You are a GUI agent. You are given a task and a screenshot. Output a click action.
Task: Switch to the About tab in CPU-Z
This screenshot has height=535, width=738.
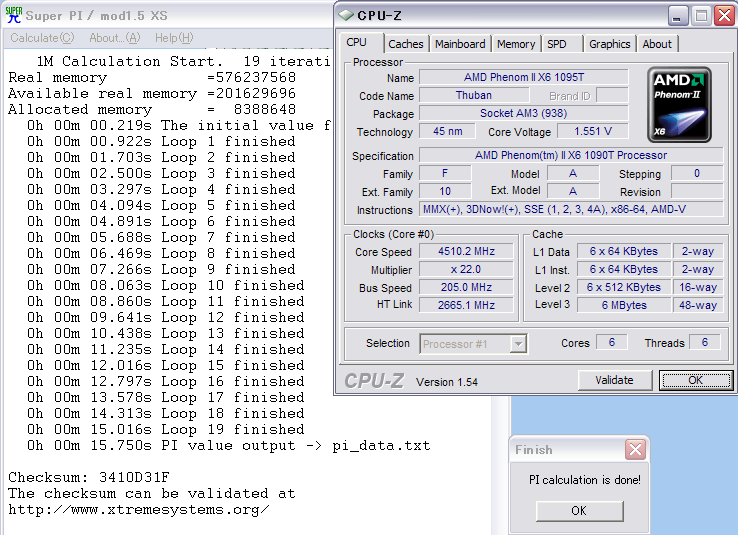(x=657, y=44)
